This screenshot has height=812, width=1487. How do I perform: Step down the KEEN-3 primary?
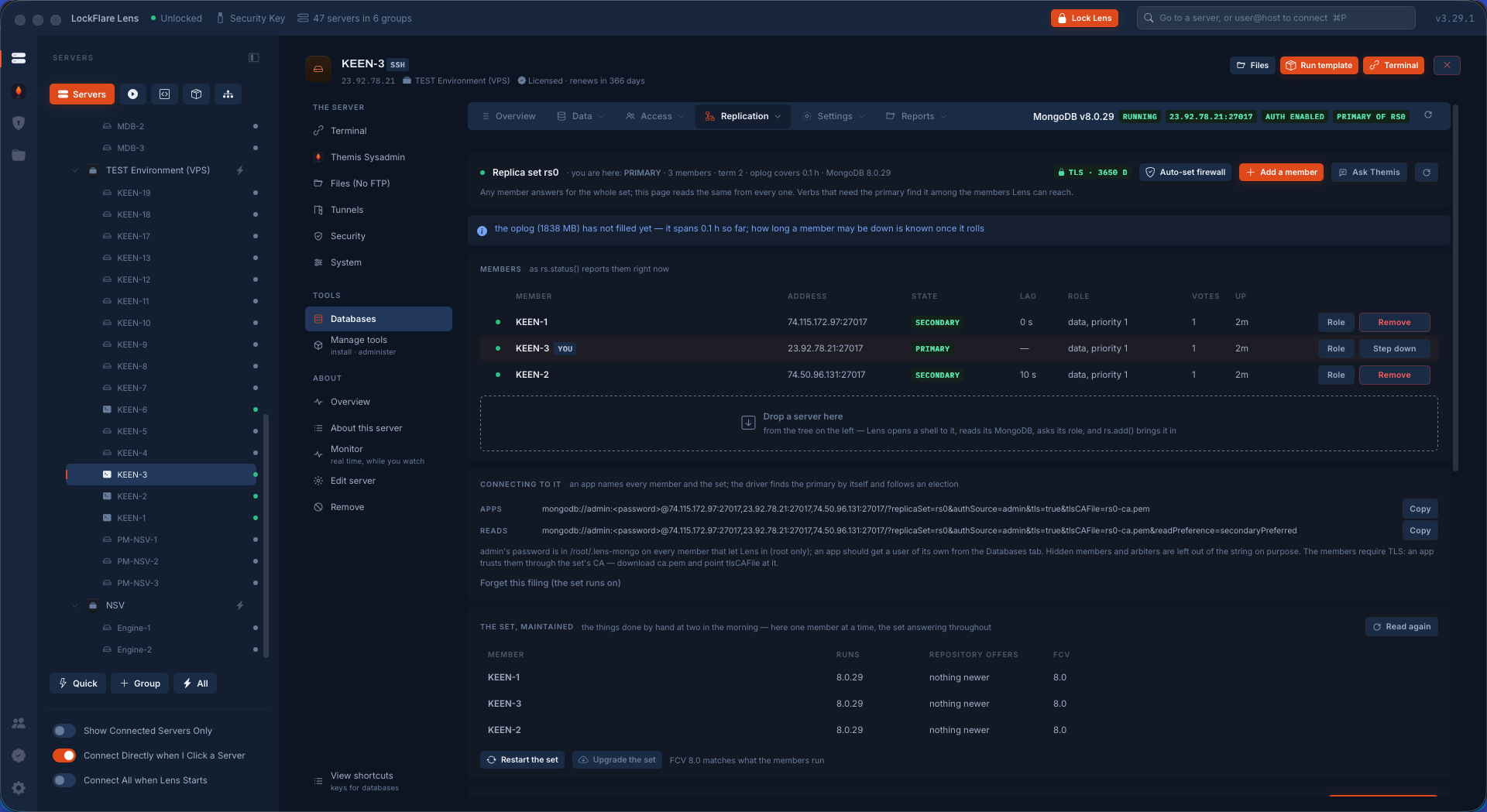tap(1394, 348)
